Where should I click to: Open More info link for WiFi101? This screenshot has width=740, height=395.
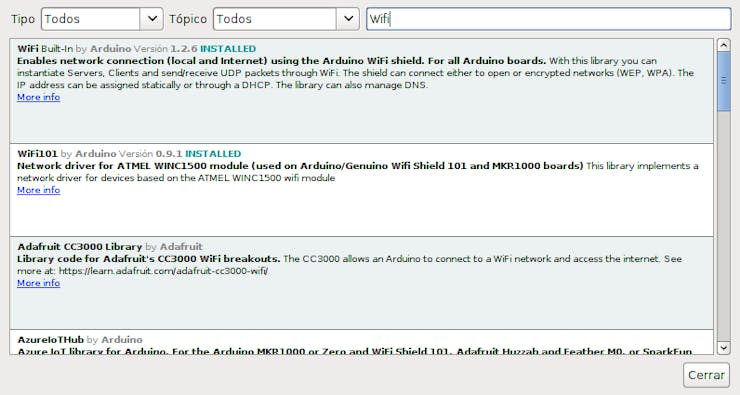pos(39,190)
